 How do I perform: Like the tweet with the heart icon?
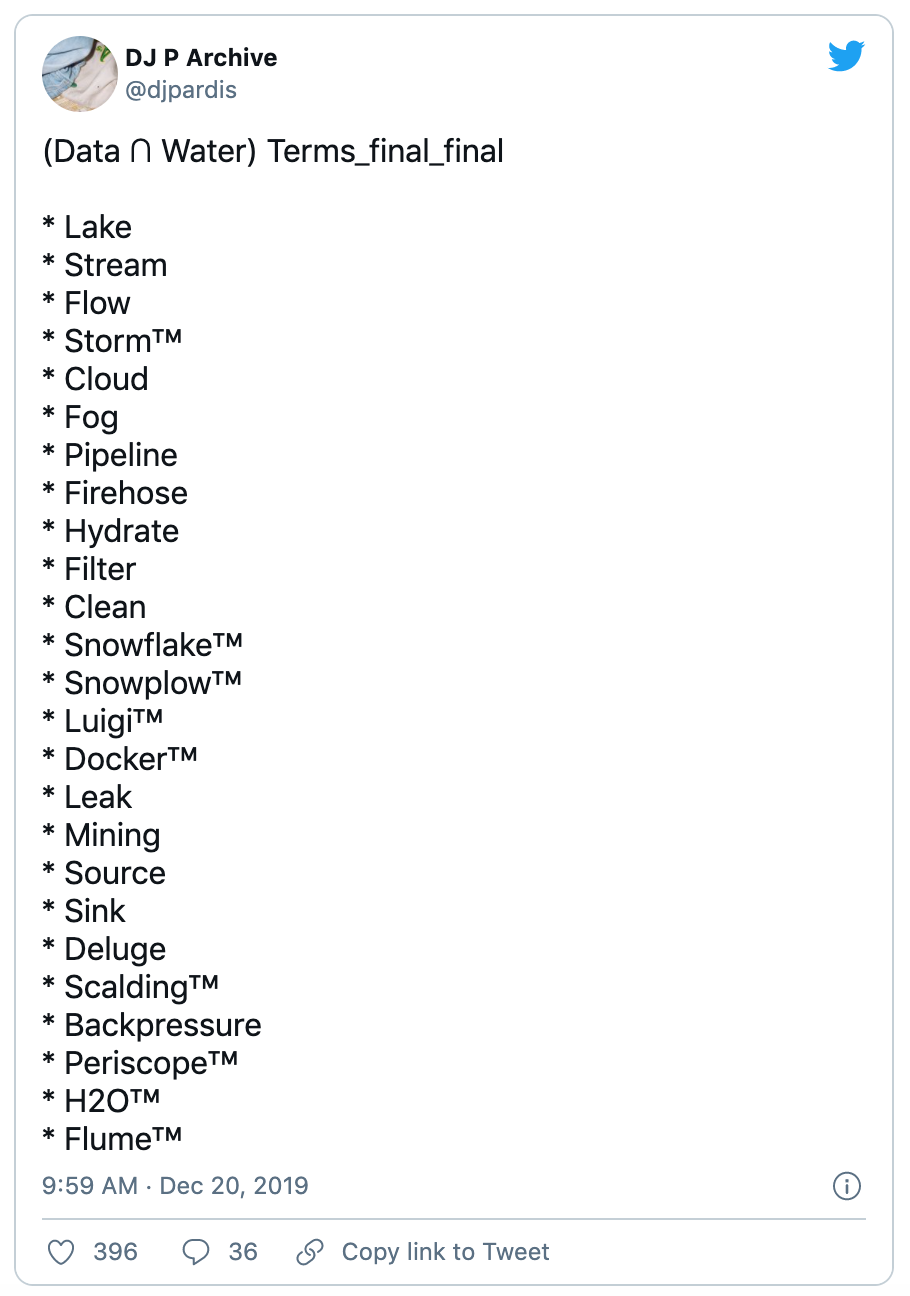(62, 1251)
